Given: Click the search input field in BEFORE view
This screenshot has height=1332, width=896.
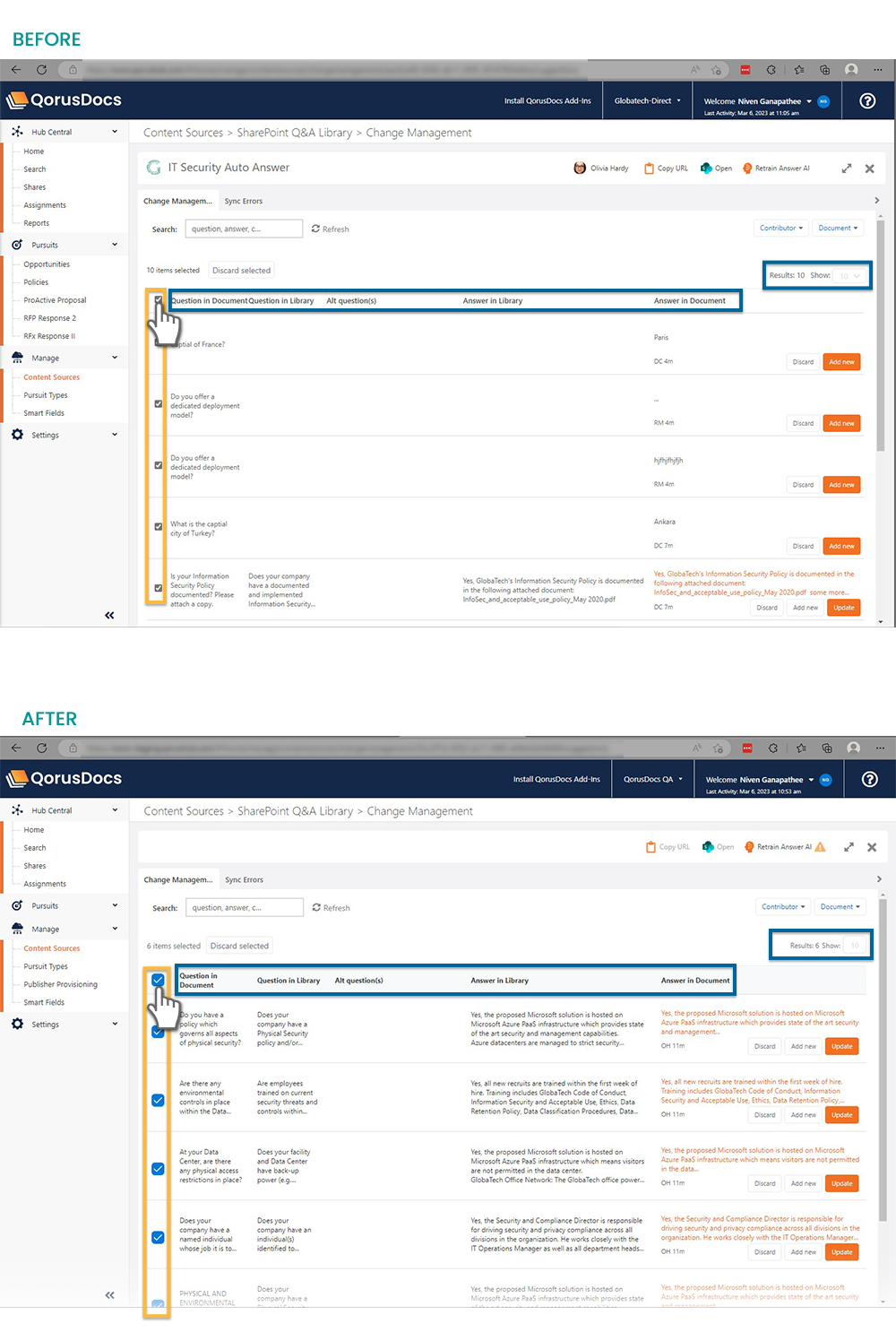Looking at the screenshot, I should point(244,229).
